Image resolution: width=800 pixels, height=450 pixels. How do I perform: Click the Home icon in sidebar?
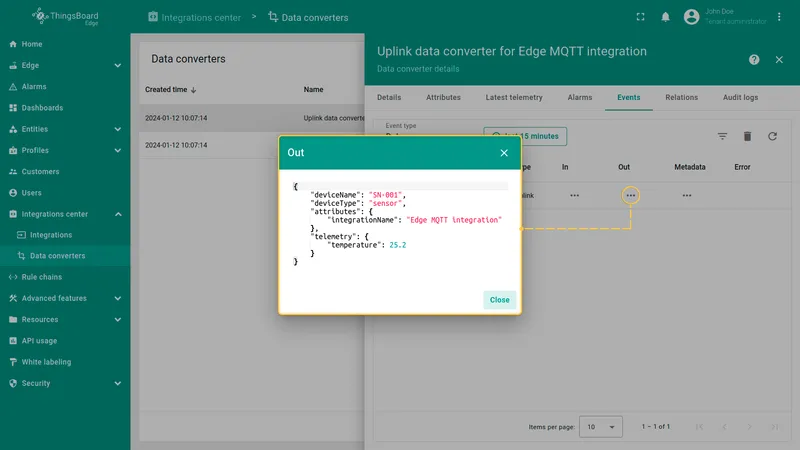13,44
